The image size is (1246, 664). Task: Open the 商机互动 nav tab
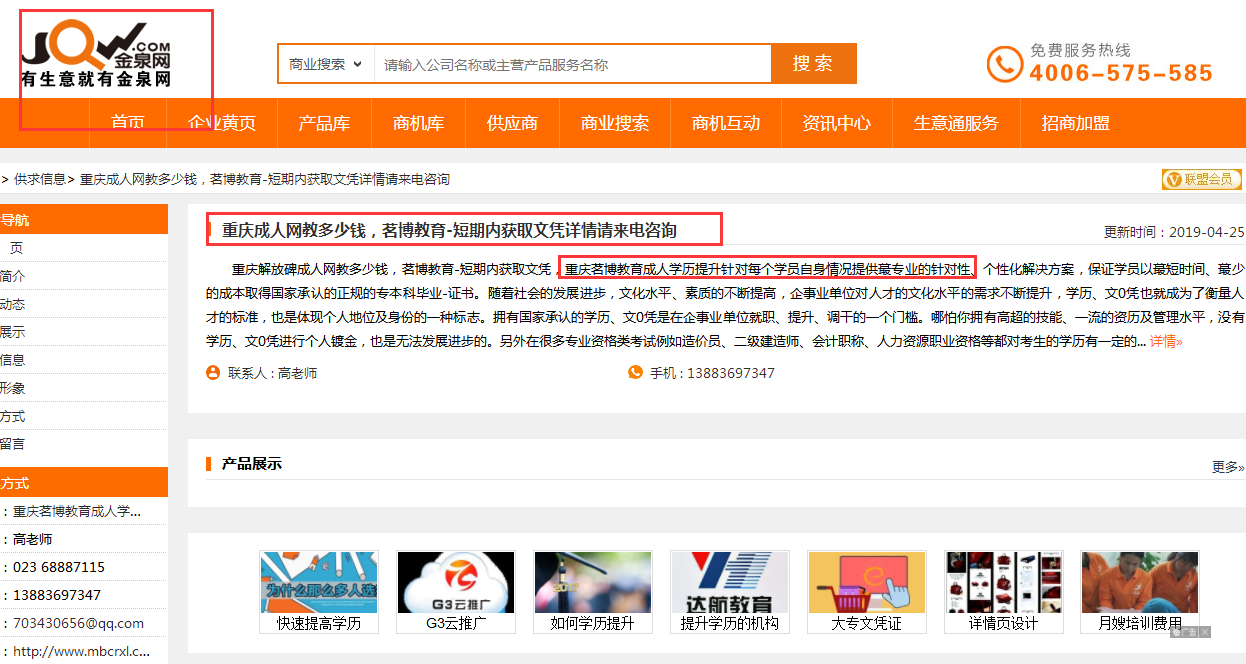point(726,123)
